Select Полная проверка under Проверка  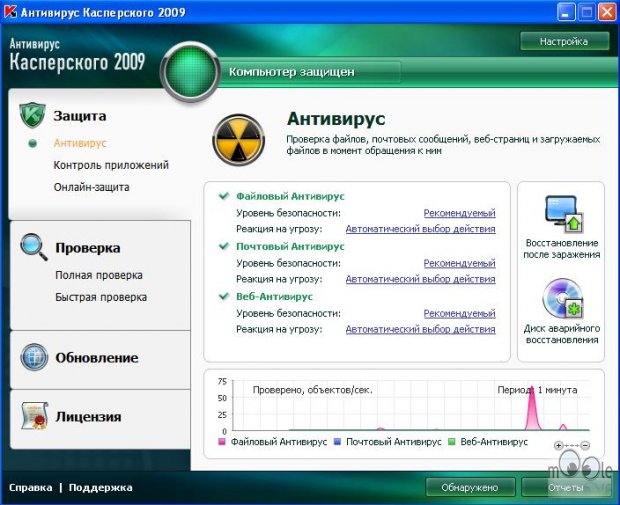99,275
